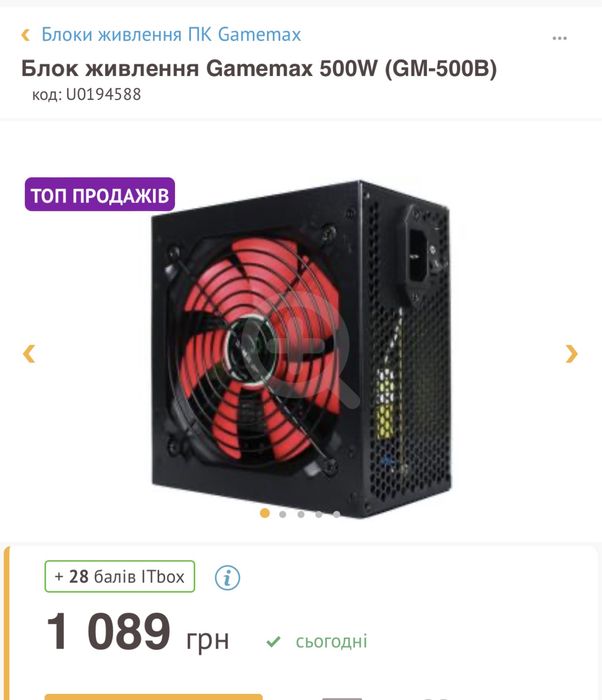Select the third carousel dot
Image resolution: width=602 pixels, height=700 pixels.
(301, 514)
